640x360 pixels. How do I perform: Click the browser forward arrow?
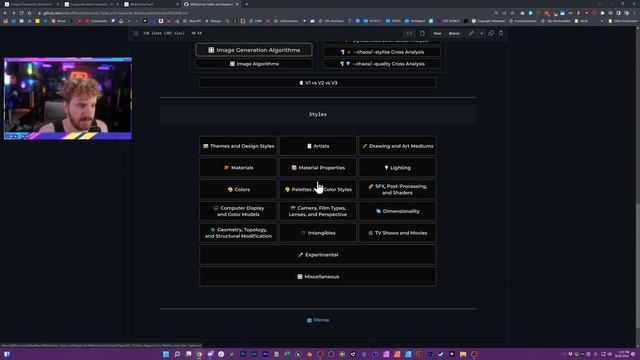click(13, 13)
